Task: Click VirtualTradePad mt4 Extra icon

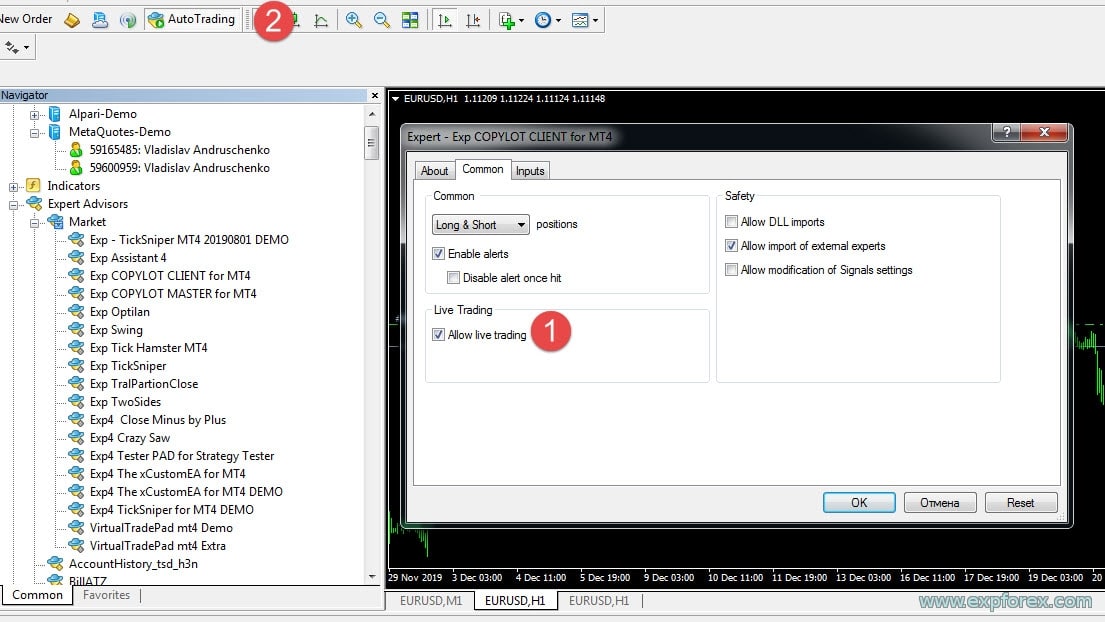Action: 76,545
